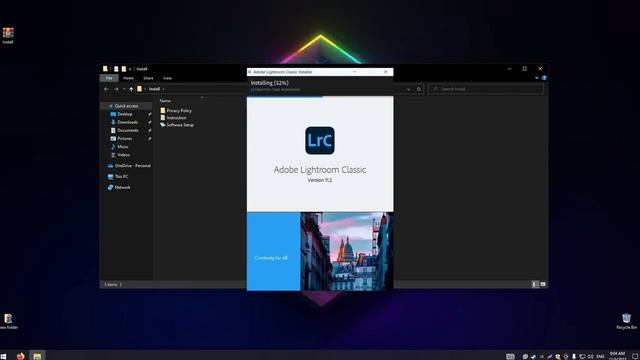Image resolution: width=640 pixels, height=360 pixels.
Task: Open the touch keyboard tray icon
Action: pyautogui.click(x=510, y=356)
